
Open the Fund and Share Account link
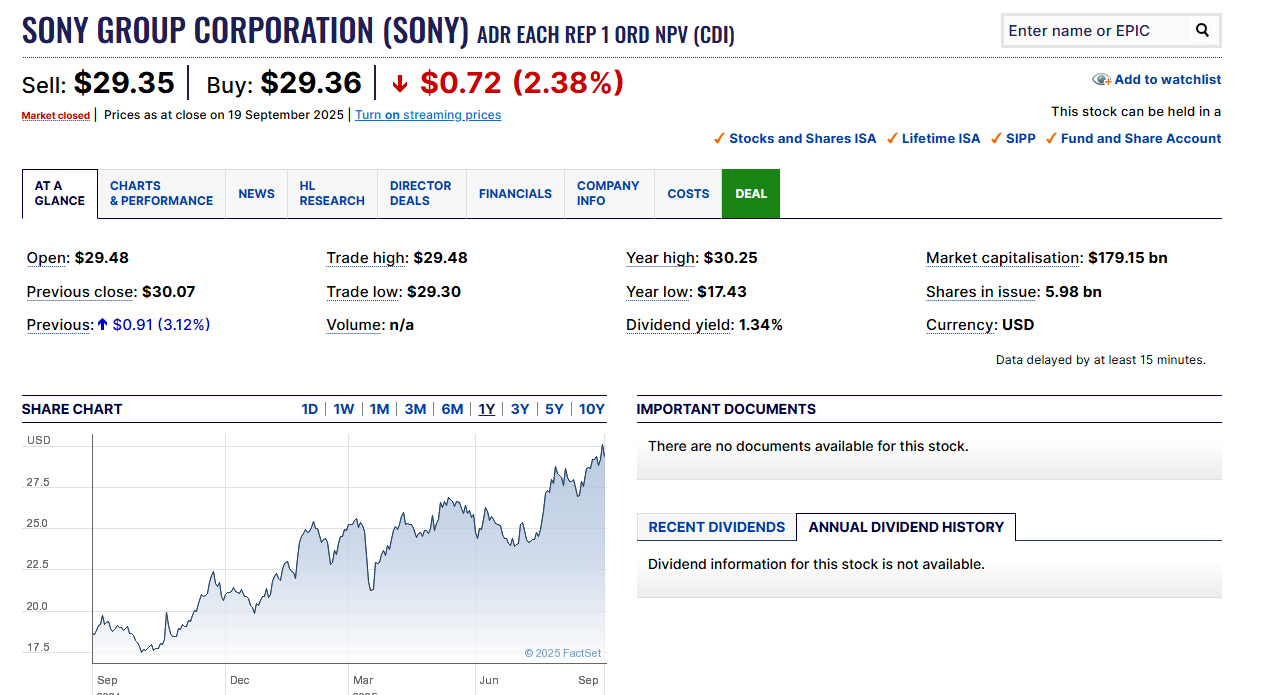(1140, 139)
